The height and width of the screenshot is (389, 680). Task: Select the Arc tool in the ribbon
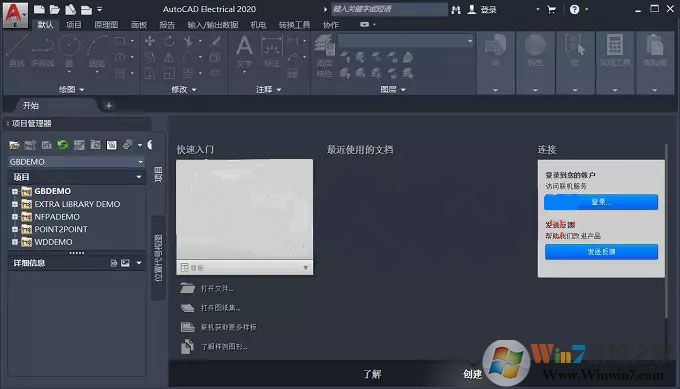[x=97, y=52]
